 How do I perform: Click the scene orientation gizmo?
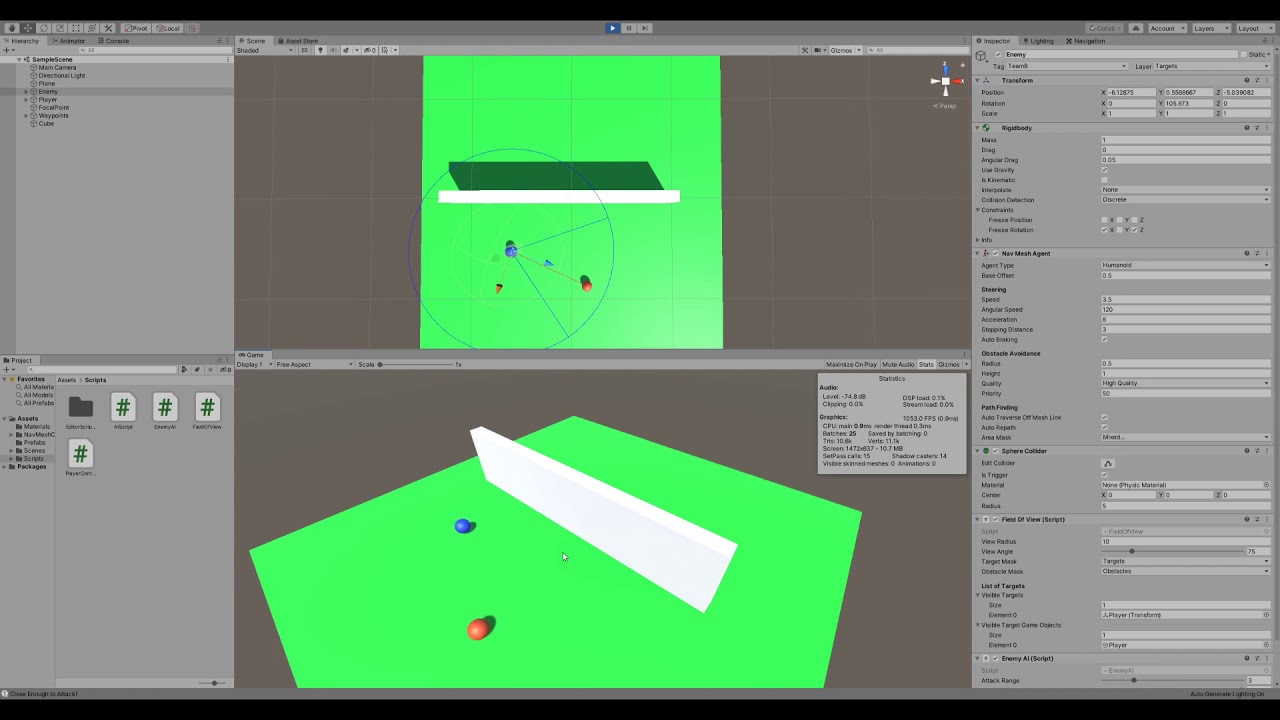coord(945,82)
